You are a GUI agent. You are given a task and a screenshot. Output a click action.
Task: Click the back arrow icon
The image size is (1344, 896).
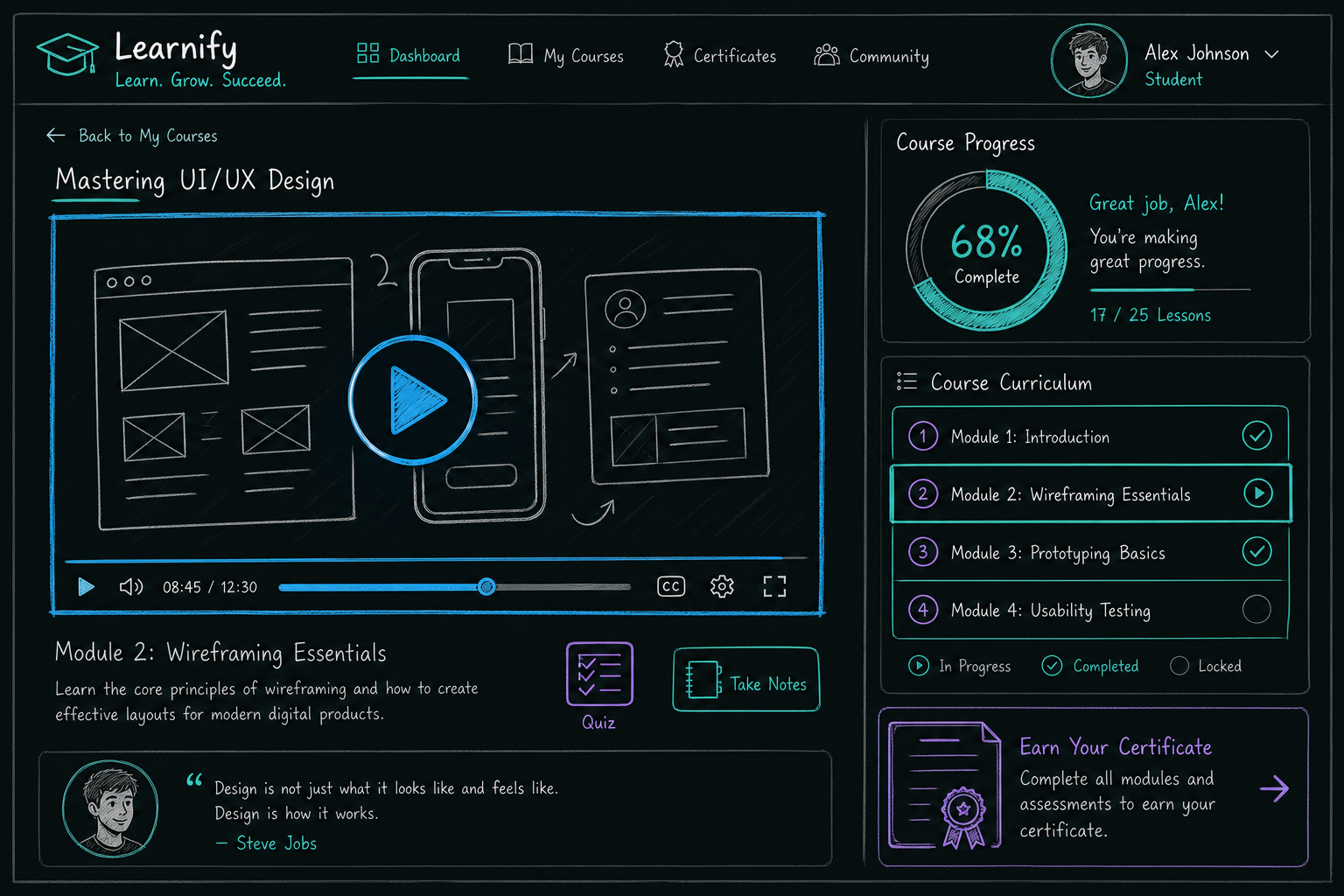click(56, 135)
